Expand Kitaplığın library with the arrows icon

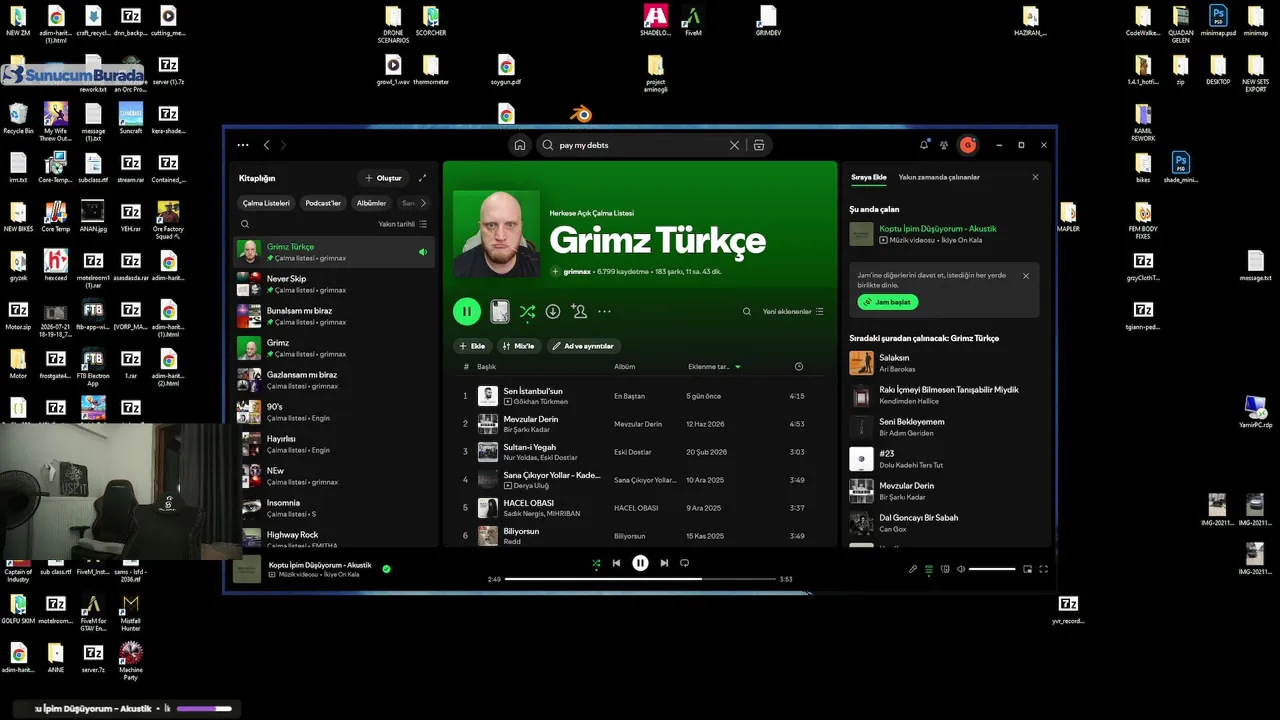422,178
